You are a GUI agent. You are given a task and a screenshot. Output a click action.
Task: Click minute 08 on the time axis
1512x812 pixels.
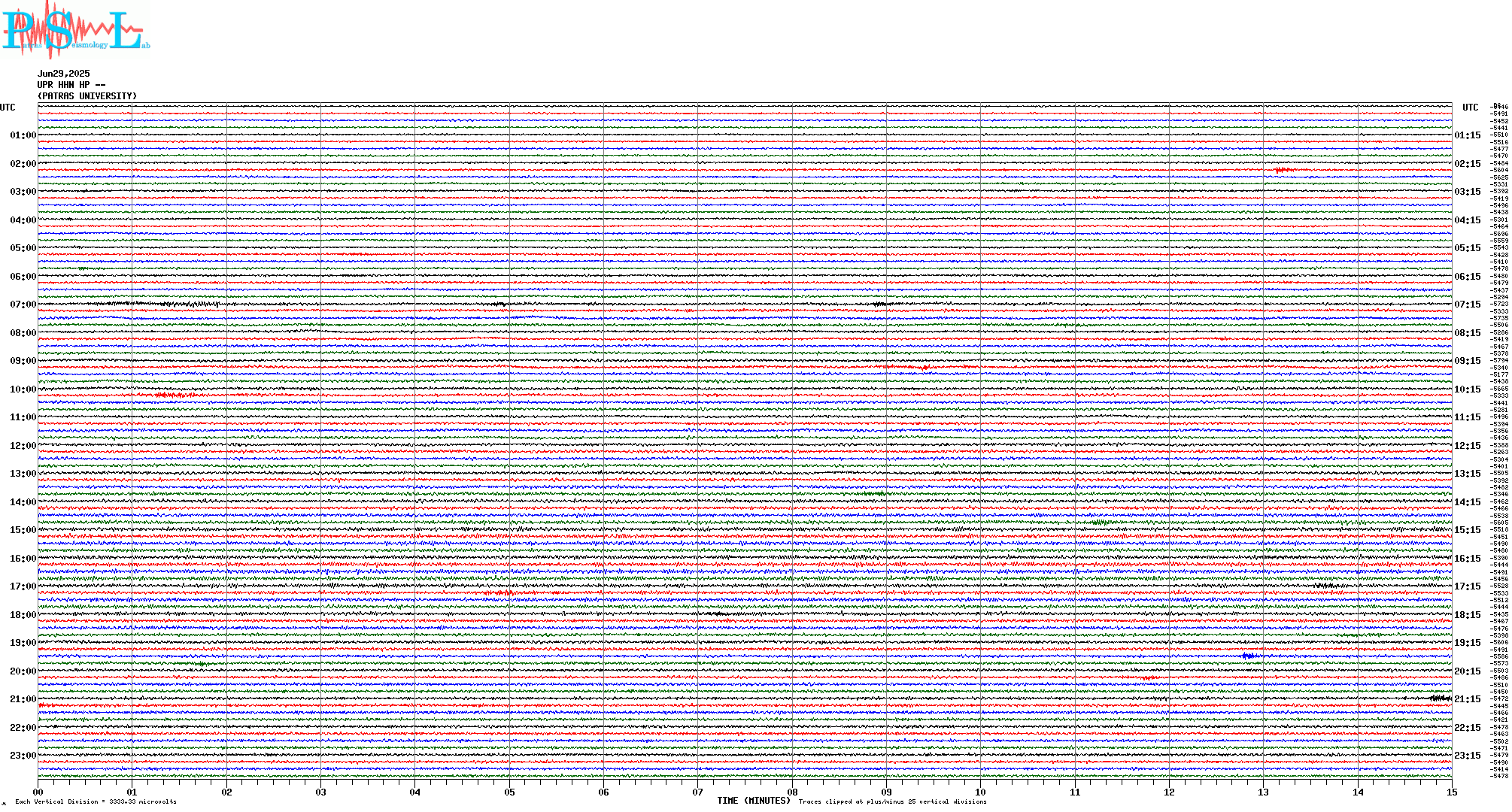pyautogui.click(x=793, y=792)
